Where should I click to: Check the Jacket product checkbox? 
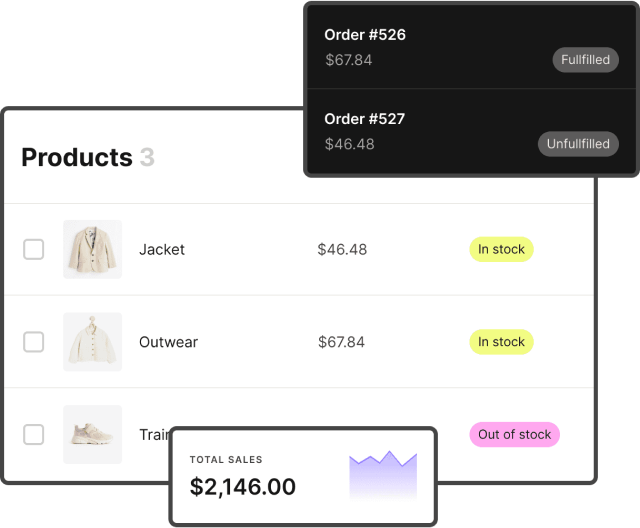point(34,249)
